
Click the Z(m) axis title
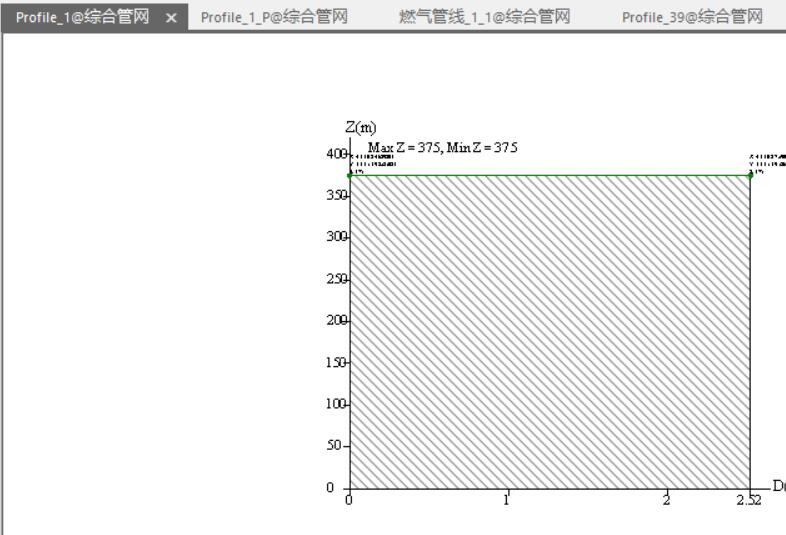click(x=361, y=127)
